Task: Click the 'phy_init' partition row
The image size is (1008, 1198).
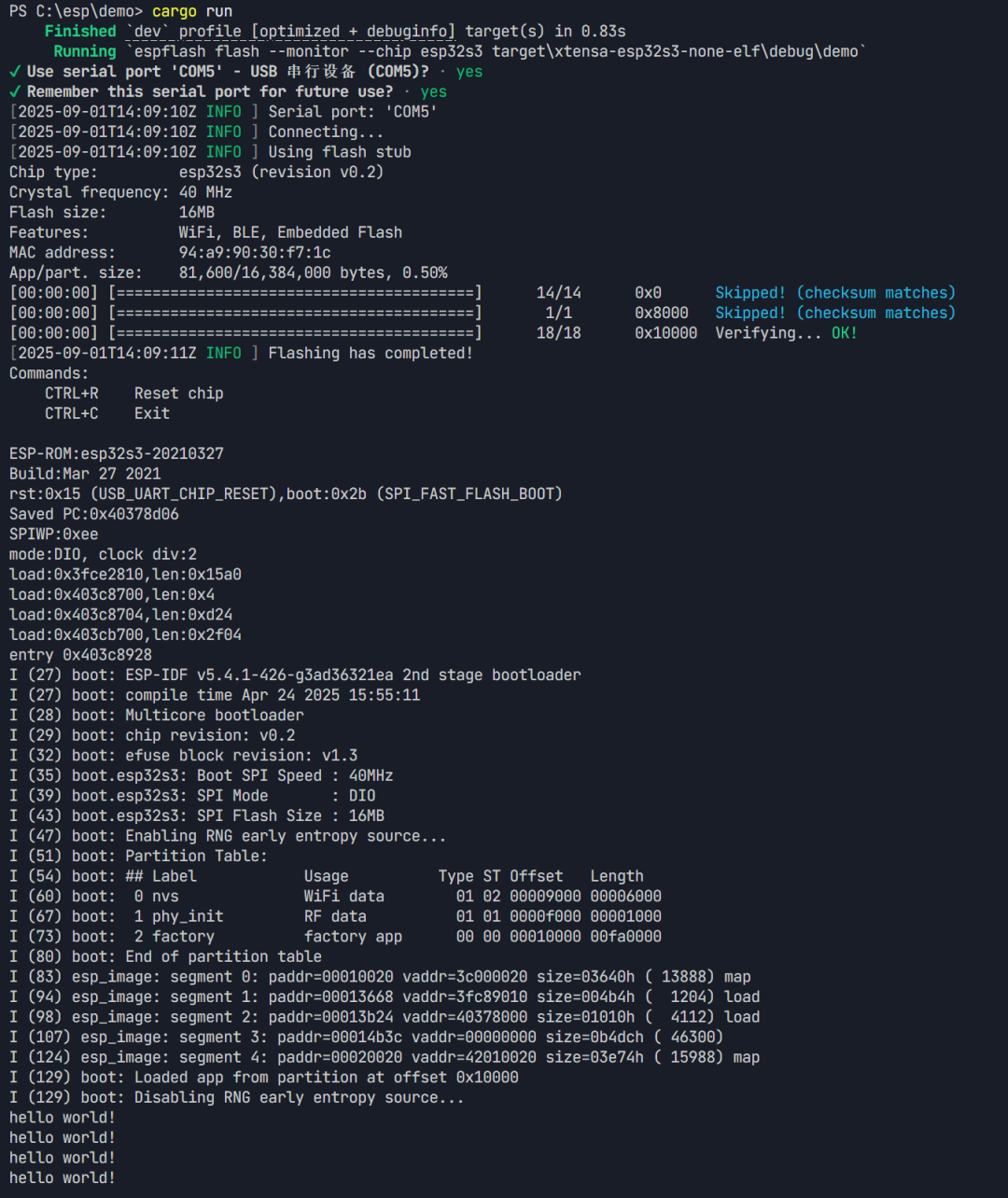Action: click(x=335, y=917)
